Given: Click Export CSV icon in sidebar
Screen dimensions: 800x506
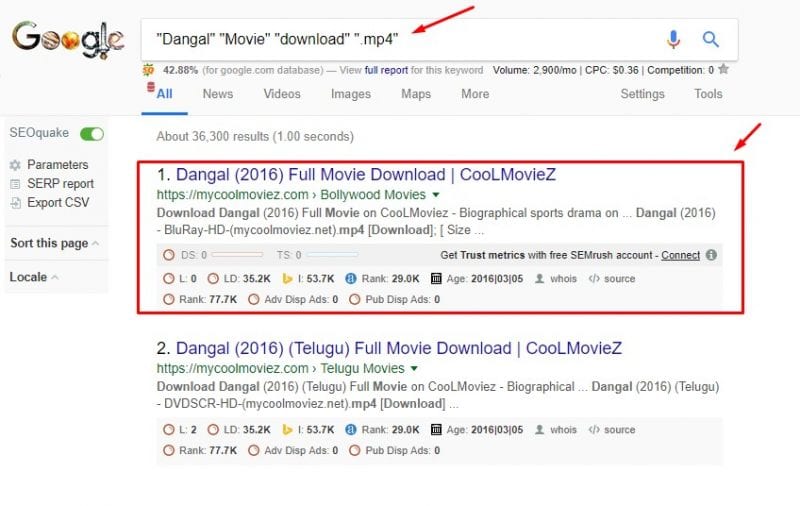Looking at the screenshot, I should pyautogui.click(x=15, y=203).
